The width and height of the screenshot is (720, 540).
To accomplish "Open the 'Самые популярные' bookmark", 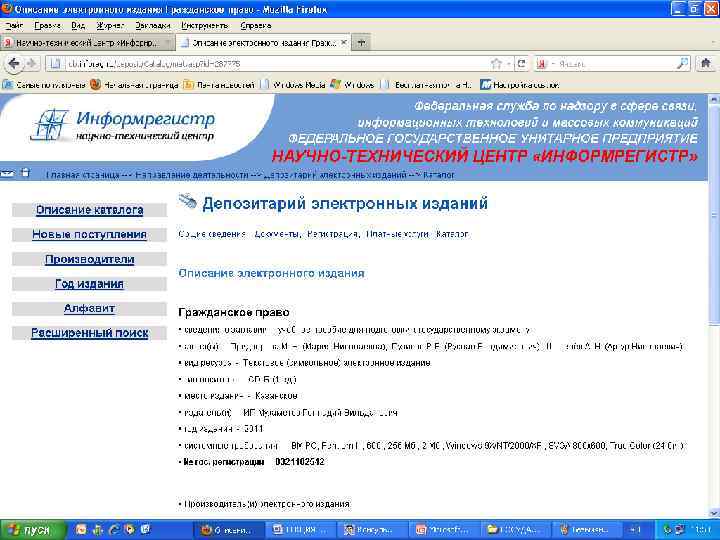I will 45,85.
